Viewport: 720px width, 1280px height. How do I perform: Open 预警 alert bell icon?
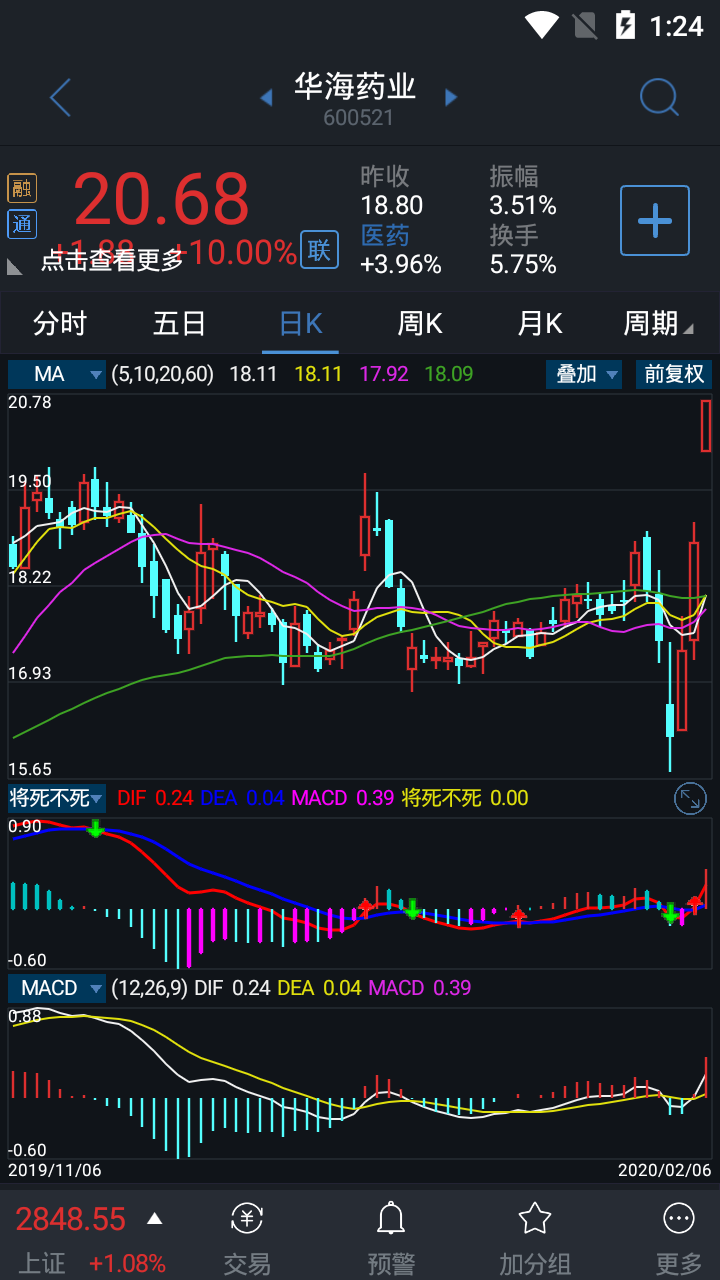pyautogui.click(x=390, y=1218)
